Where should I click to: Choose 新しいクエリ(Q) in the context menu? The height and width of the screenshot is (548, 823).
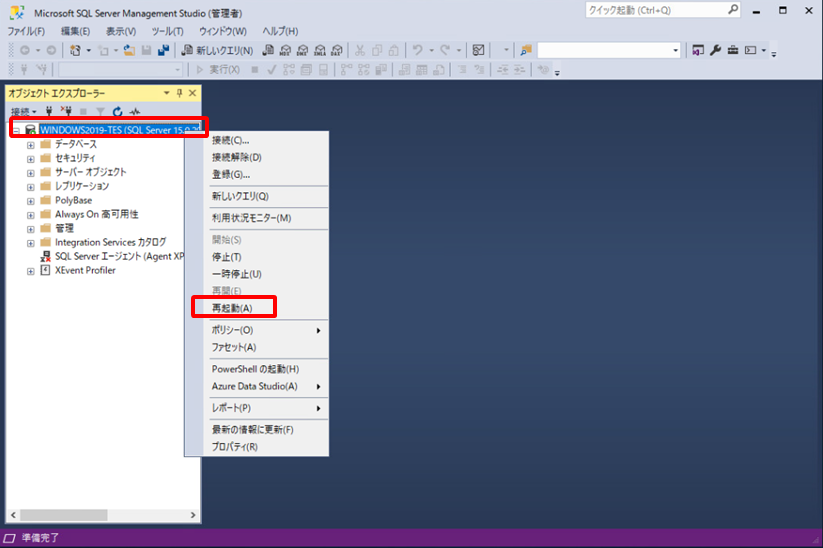pyautogui.click(x=266, y=196)
